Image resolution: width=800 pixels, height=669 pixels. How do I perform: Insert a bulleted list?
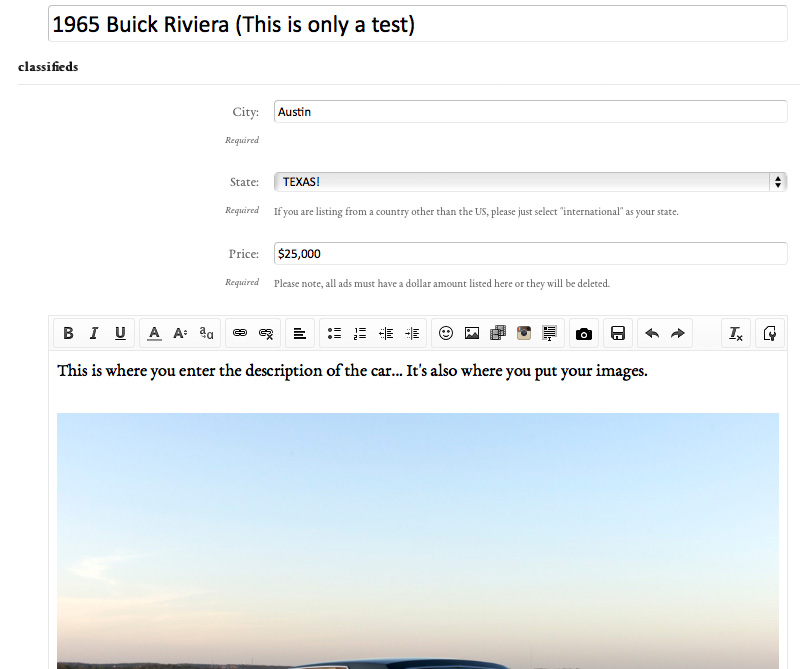(334, 333)
